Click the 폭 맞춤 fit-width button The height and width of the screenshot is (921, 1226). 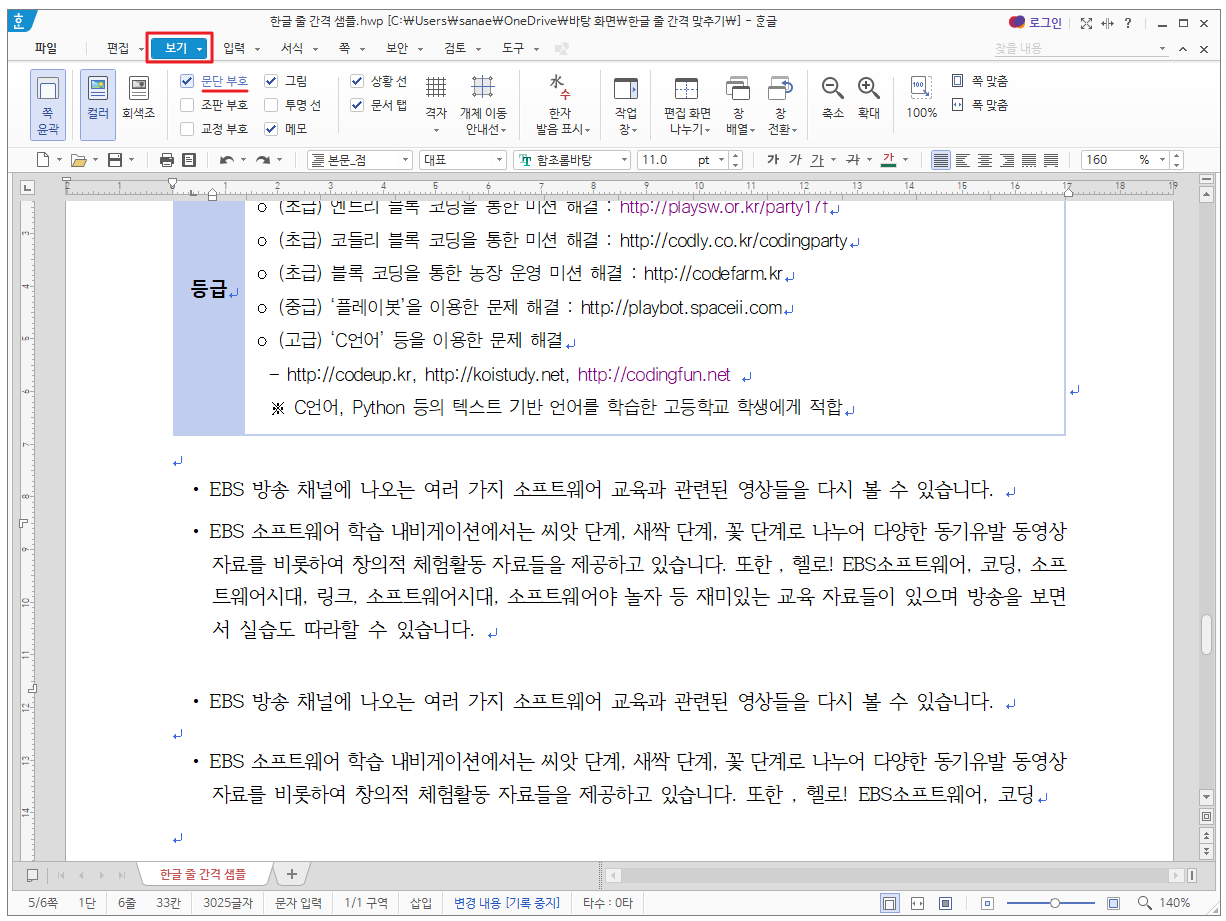[x=980, y=105]
